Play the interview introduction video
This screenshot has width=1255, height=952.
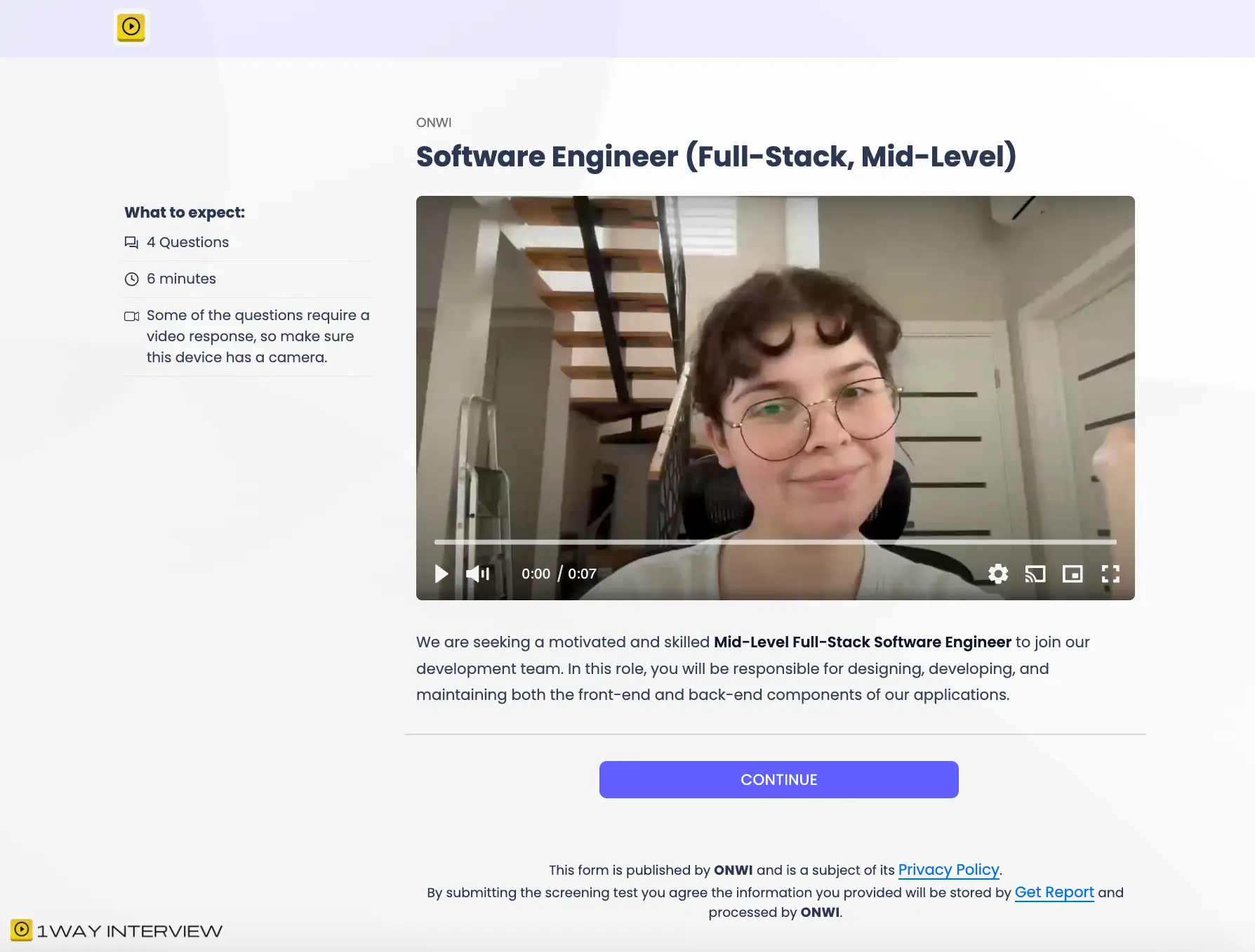pyautogui.click(x=441, y=574)
